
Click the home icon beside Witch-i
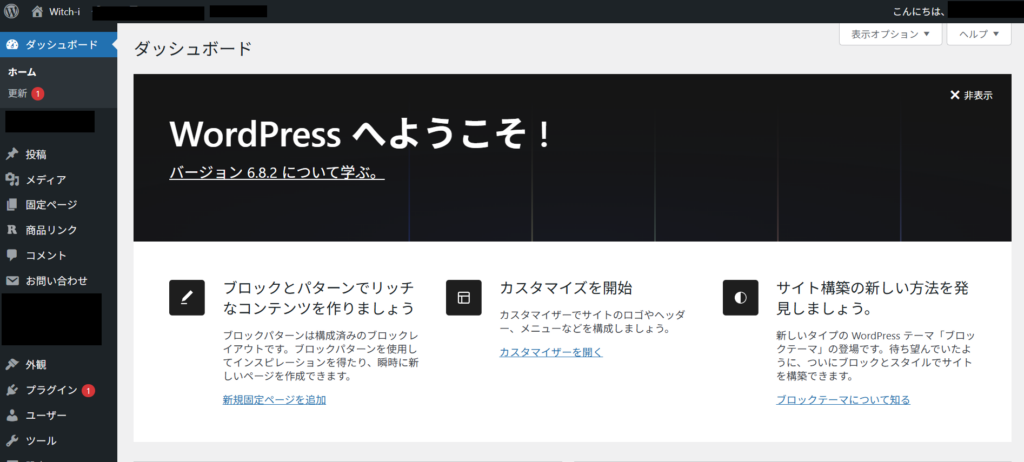pyautogui.click(x=37, y=11)
